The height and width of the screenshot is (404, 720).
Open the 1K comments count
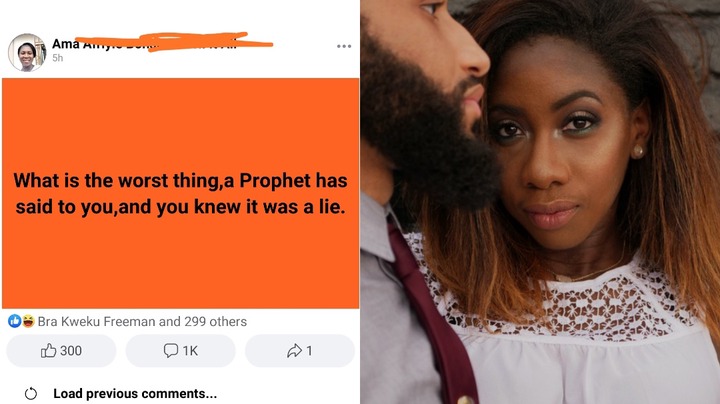190,351
